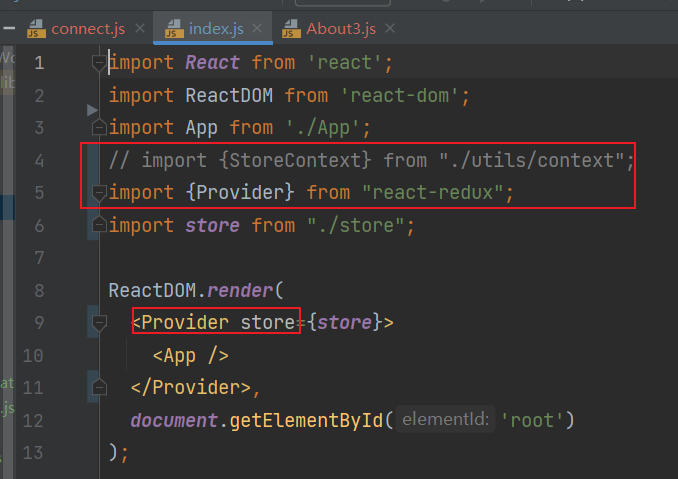Switch to the connect.js tab

click(88, 29)
